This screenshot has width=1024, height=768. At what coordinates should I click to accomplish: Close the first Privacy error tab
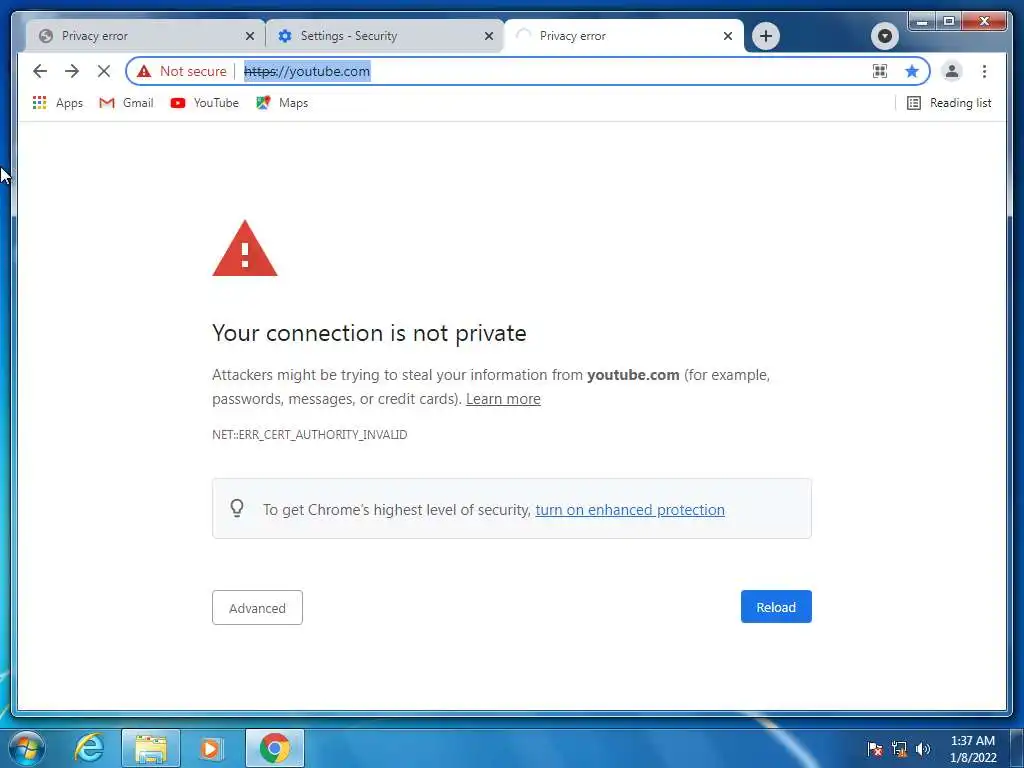(249, 36)
